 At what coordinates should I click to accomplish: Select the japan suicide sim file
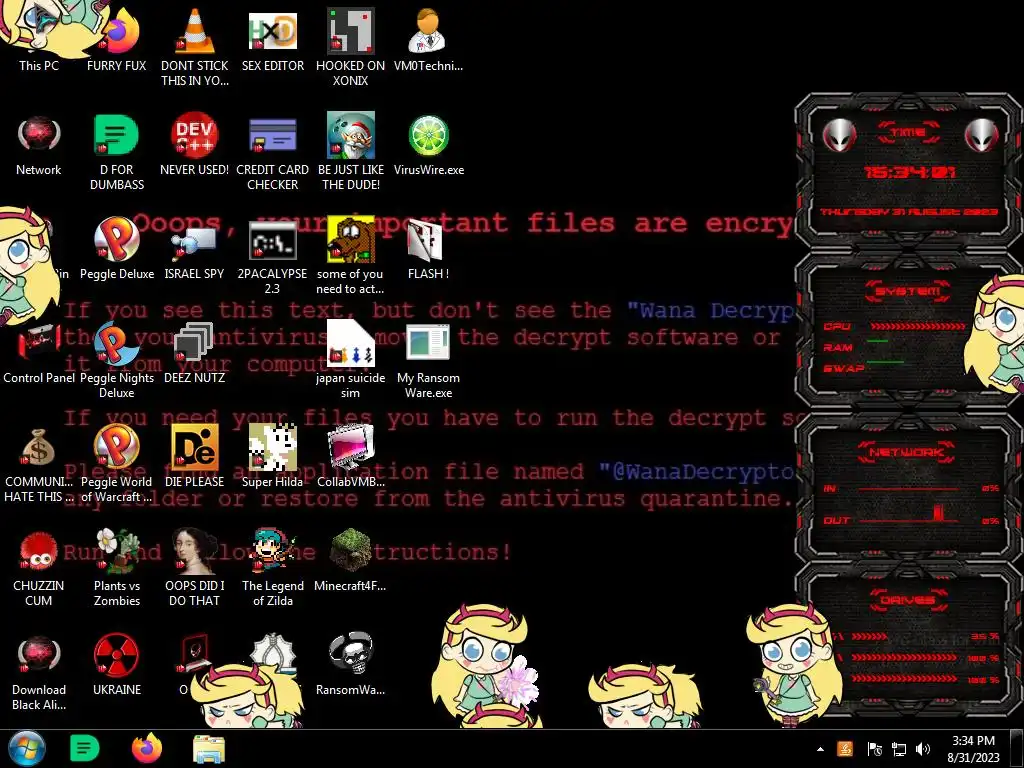(x=351, y=360)
